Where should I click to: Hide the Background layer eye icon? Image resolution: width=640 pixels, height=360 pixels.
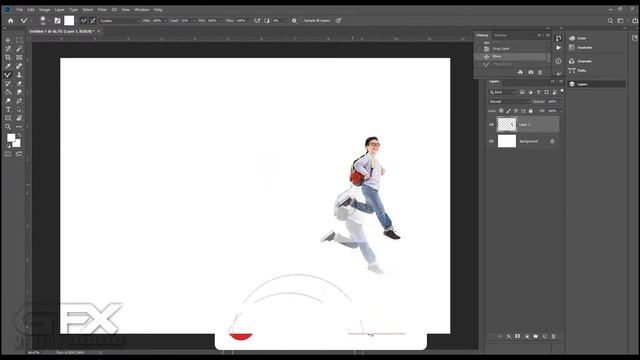(491, 141)
